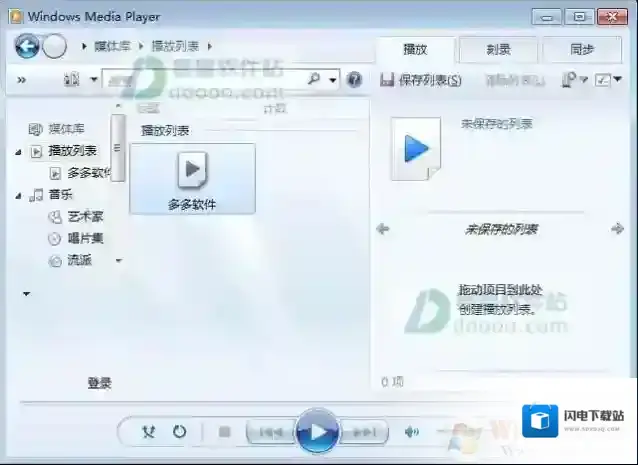
Task: Switch to the 同步 (Sync) tab
Action: click(x=581, y=49)
